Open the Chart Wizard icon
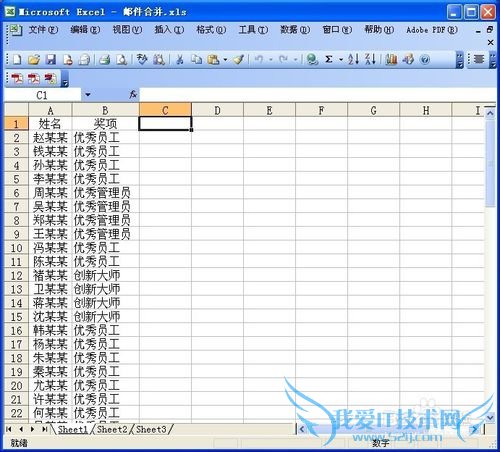Screen dimensions: 500x452 (x=391, y=60)
